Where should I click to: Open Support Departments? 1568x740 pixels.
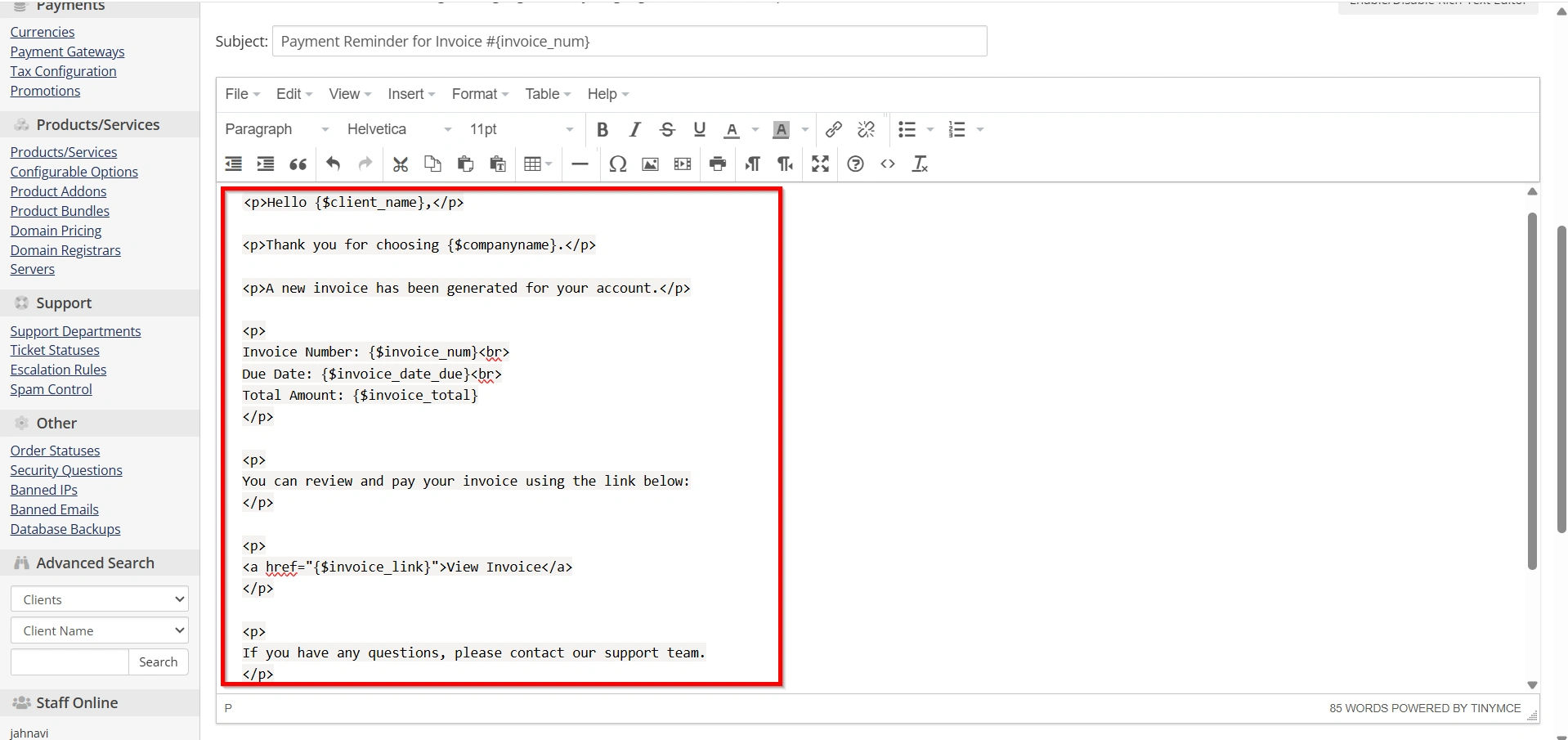point(76,331)
